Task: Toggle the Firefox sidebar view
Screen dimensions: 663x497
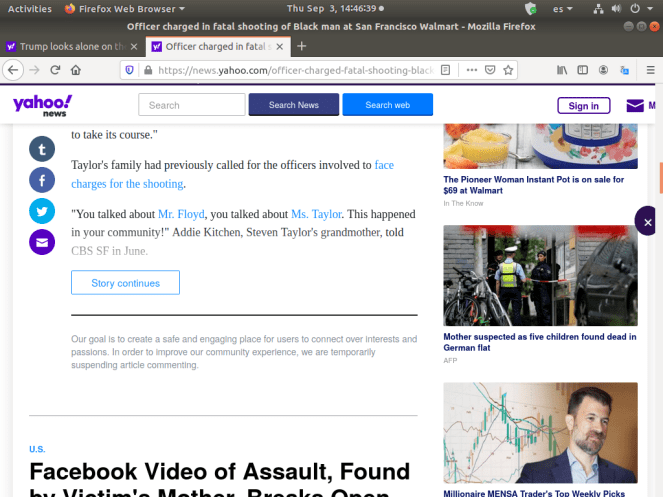Action: [582, 70]
